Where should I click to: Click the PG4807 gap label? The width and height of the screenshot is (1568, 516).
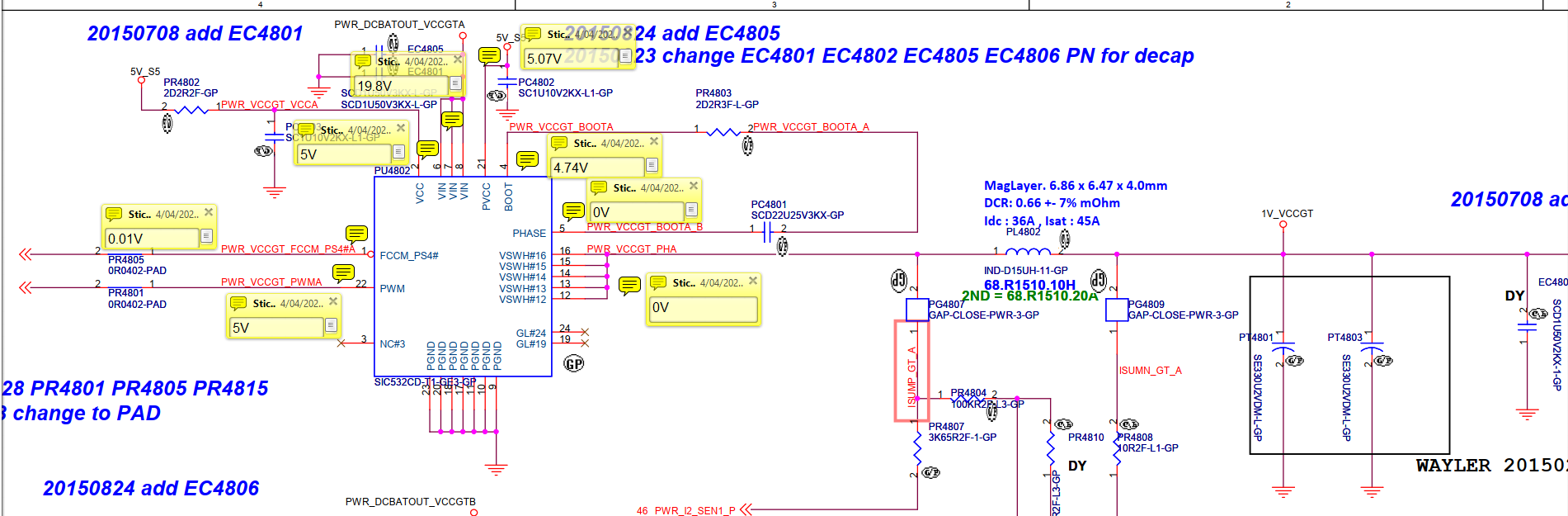click(947, 305)
